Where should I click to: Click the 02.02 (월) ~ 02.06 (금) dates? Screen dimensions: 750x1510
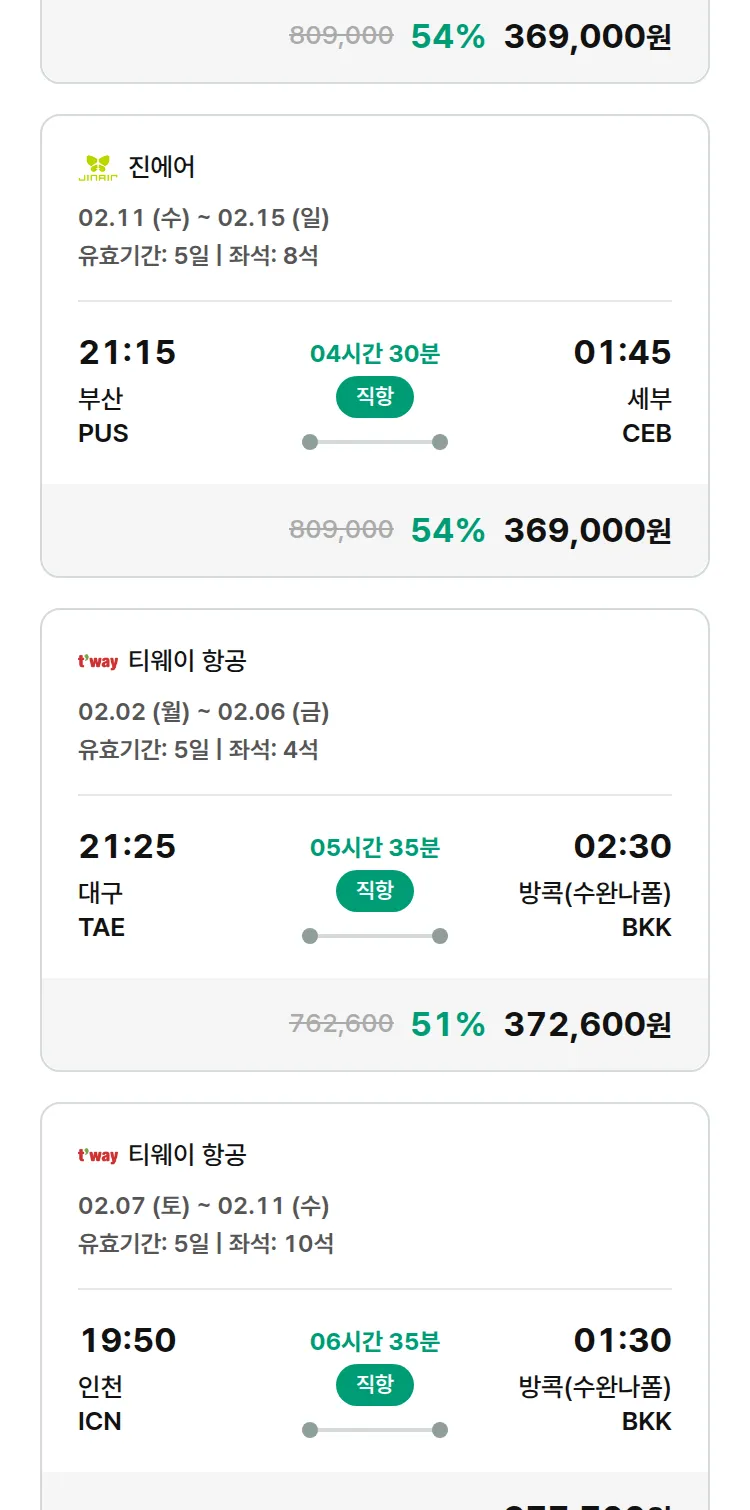click(x=204, y=712)
